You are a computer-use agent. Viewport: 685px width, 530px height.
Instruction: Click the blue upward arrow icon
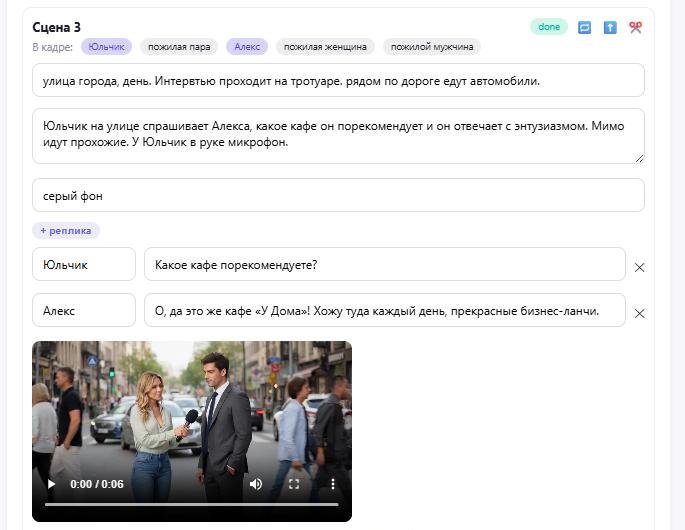[x=610, y=28]
